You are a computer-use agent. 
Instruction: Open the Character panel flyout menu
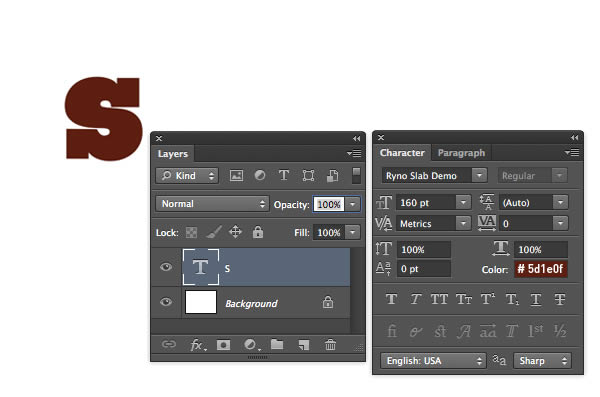(x=572, y=153)
